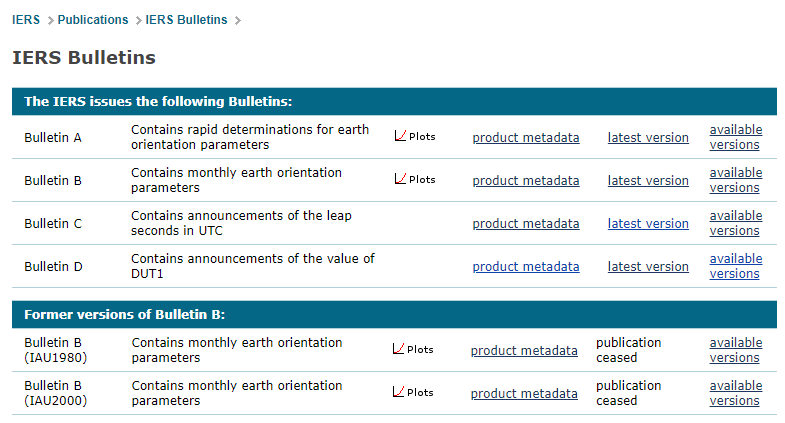View product metadata for Bulletin C
Viewport: 785px width, 423px height.
point(526,224)
